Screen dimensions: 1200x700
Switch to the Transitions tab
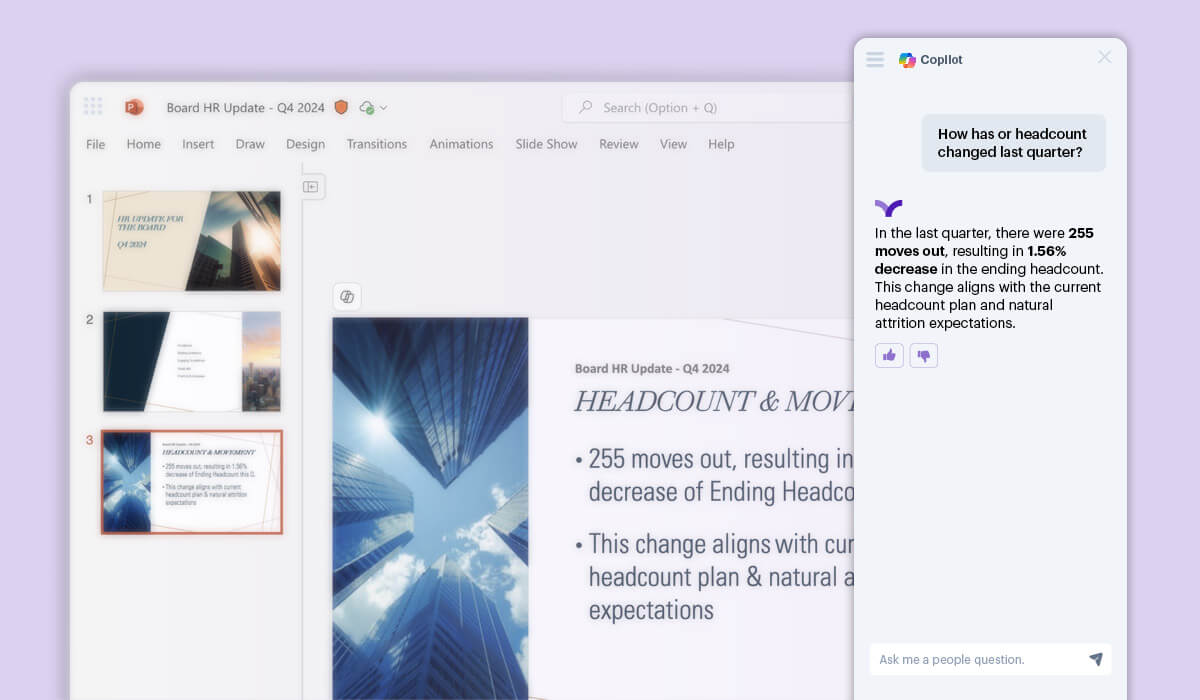[x=377, y=144]
